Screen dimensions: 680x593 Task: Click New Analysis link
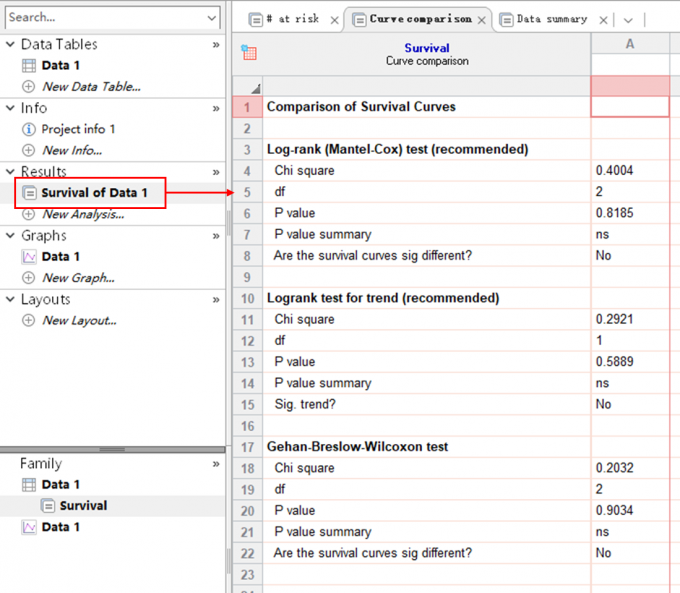(x=82, y=214)
